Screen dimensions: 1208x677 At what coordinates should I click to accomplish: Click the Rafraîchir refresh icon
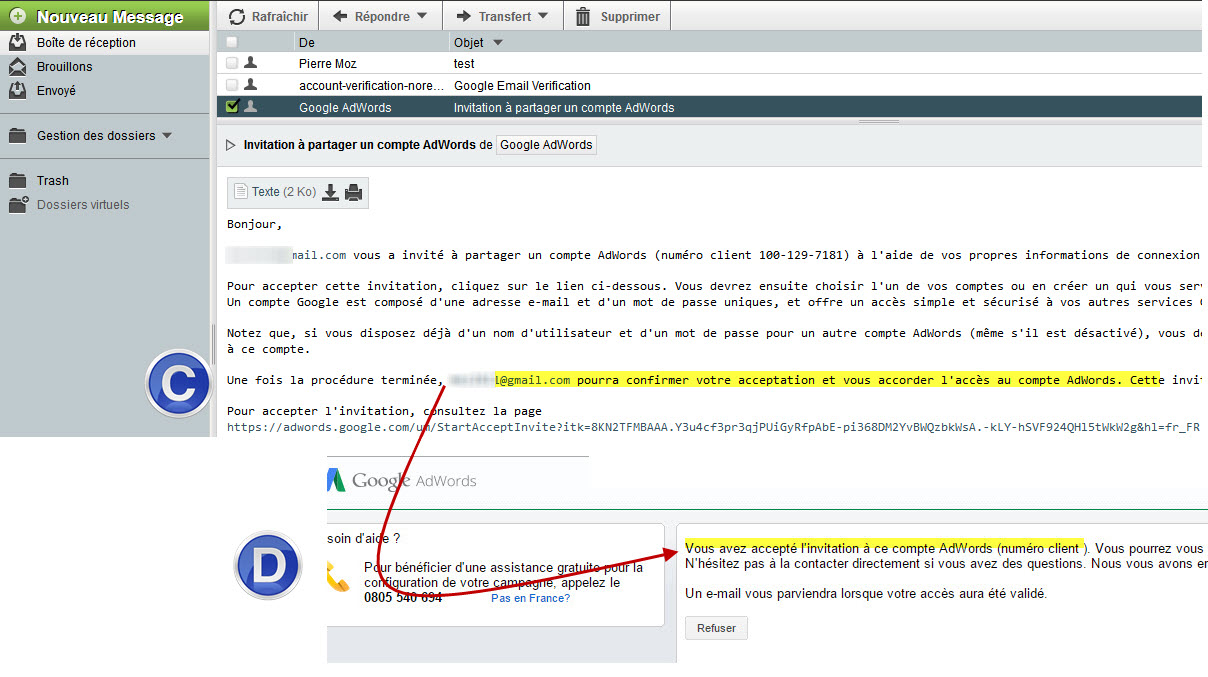coord(237,16)
